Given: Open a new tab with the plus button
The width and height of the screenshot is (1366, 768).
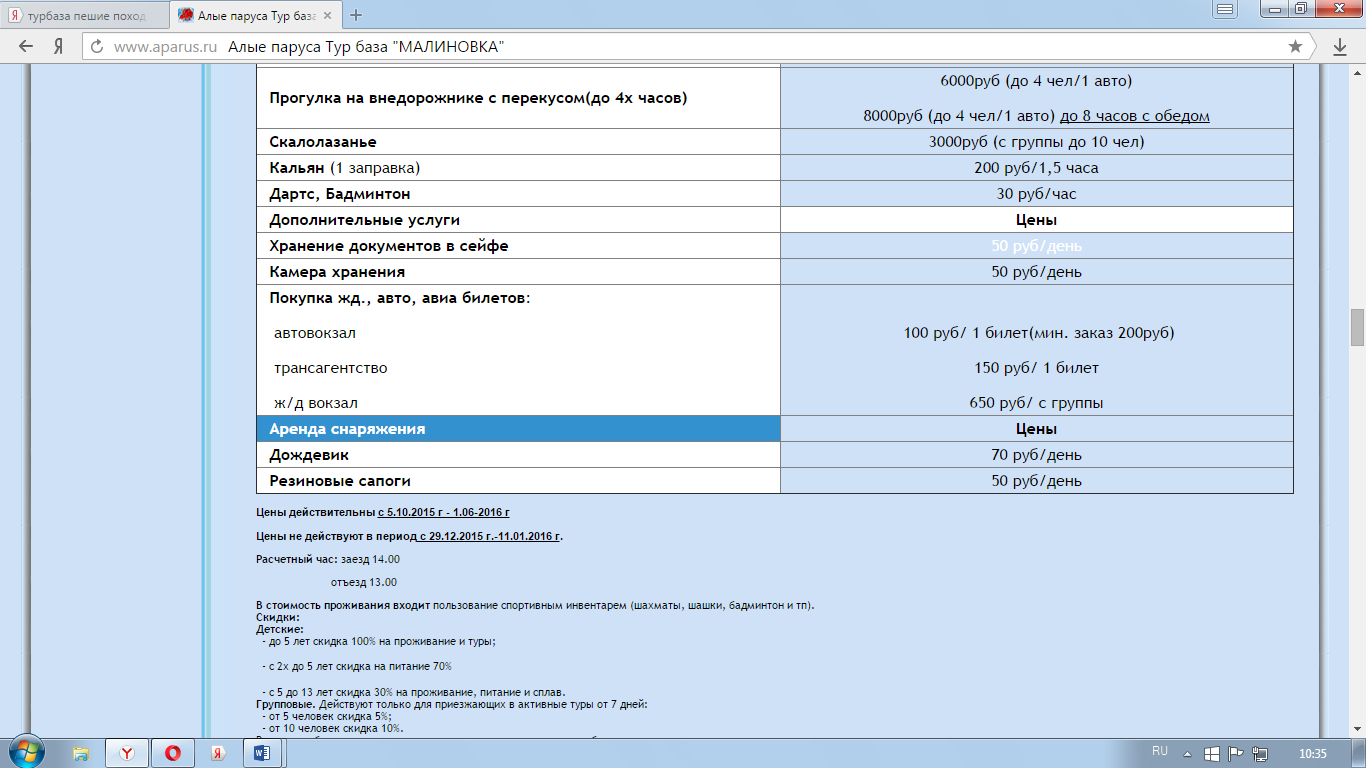Looking at the screenshot, I should coord(356,15).
